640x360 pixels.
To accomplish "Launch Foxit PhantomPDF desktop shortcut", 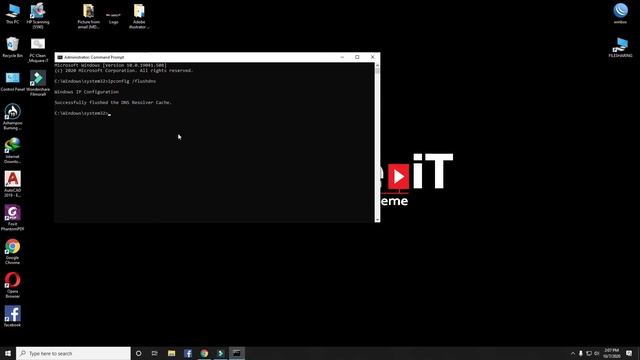I will (x=13, y=218).
